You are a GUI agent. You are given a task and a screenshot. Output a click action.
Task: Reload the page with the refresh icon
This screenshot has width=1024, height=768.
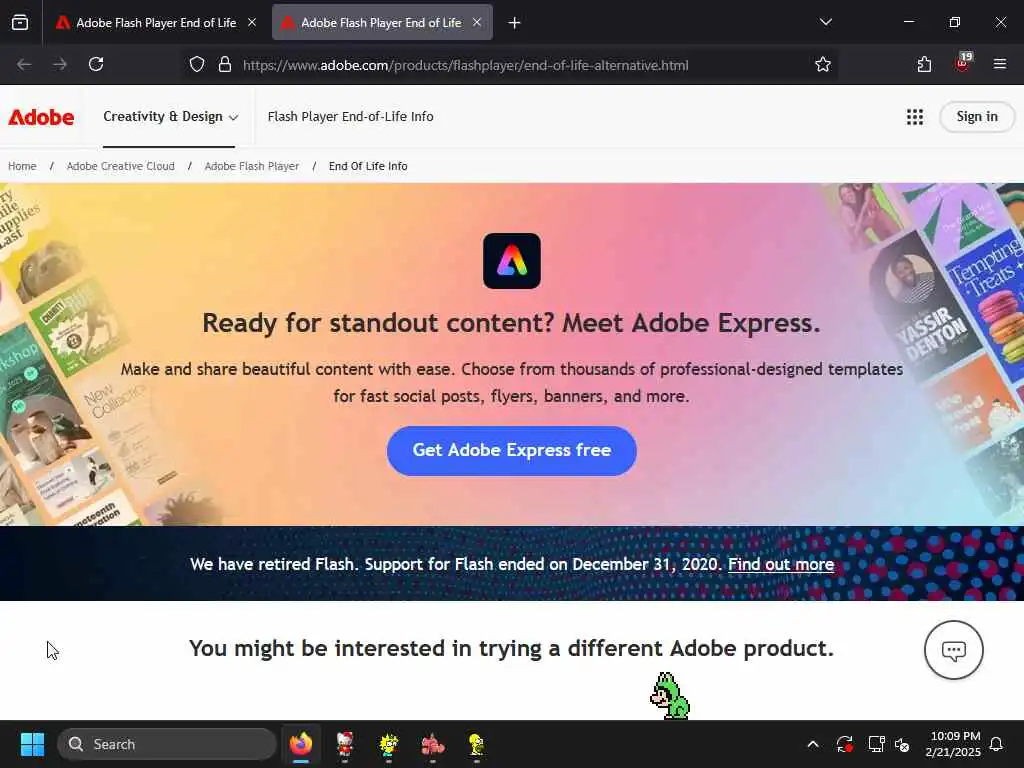(96, 64)
